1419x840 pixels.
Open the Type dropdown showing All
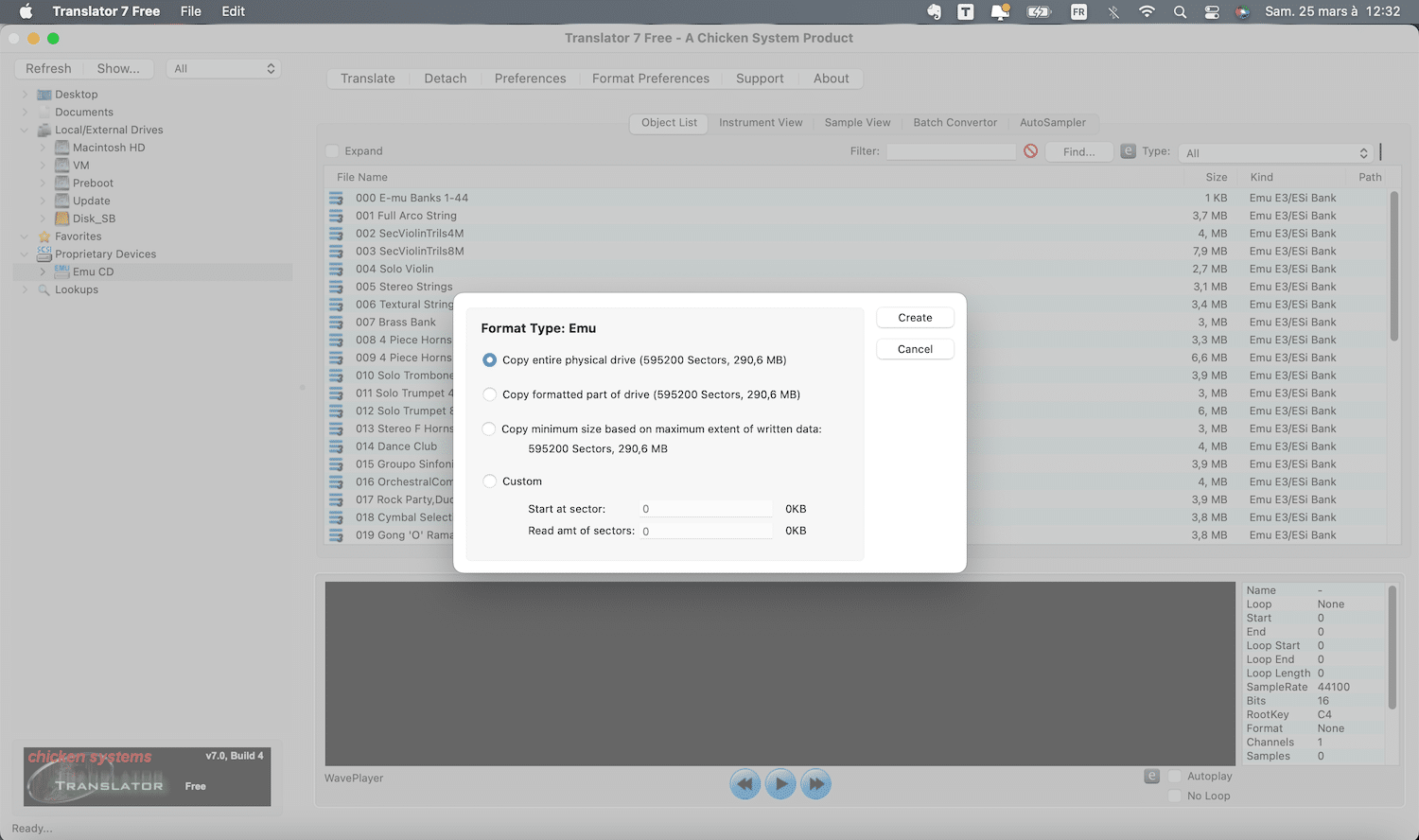(1276, 152)
